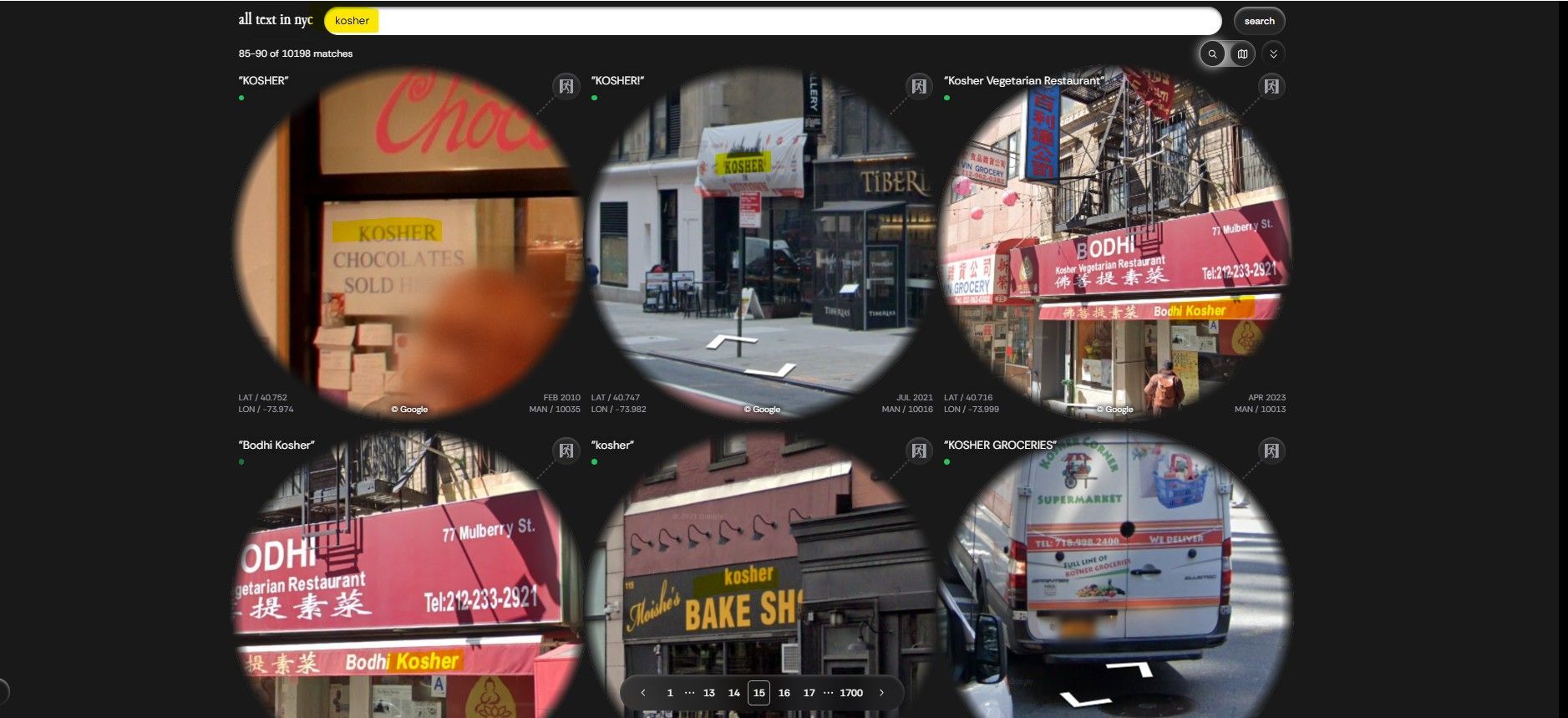Select current page 15

(759, 693)
